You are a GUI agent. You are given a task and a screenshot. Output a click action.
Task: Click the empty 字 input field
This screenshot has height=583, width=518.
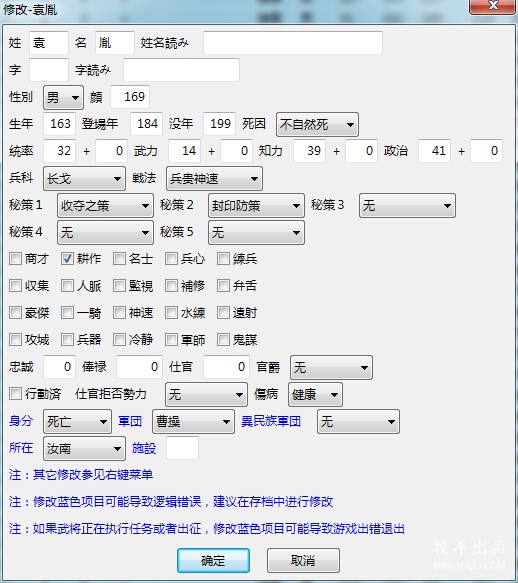[x=49, y=70]
